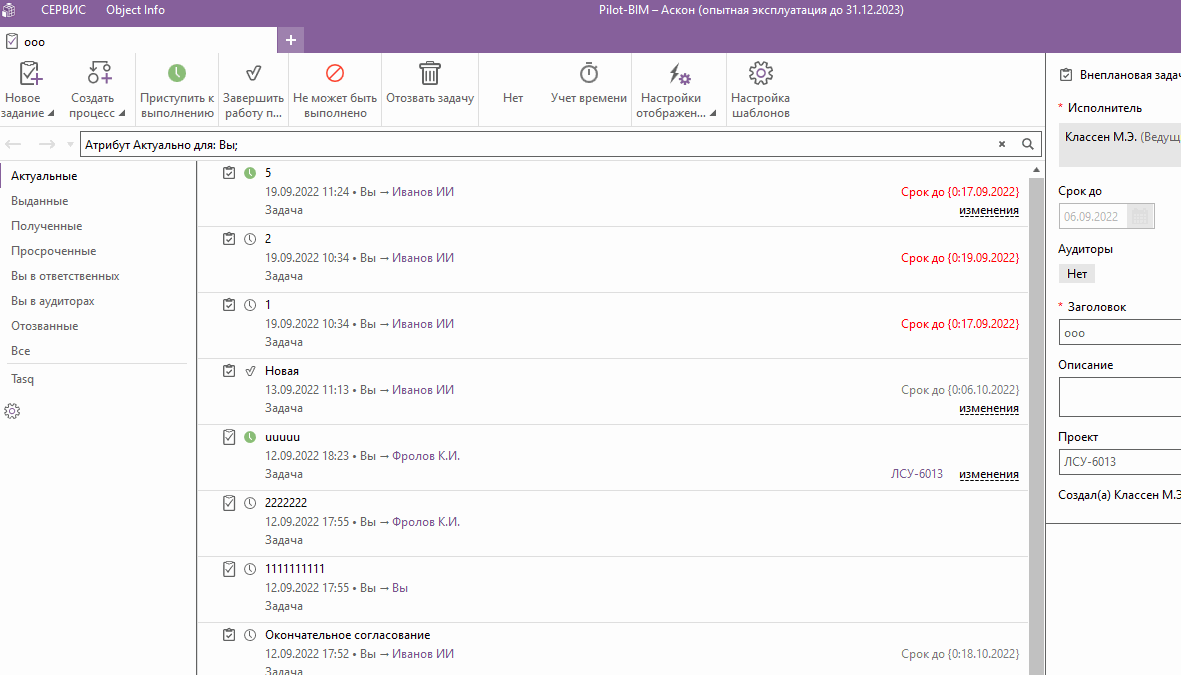The width and height of the screenshot is (1181, 675).
Task: Click the search magnifier icon
Action: pyautogui.click(x=1027, y=144)
